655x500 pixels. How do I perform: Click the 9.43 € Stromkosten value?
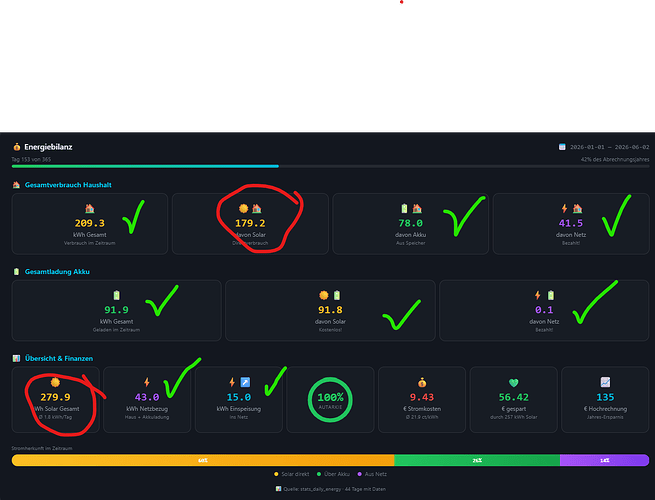(x=422, y=397)
